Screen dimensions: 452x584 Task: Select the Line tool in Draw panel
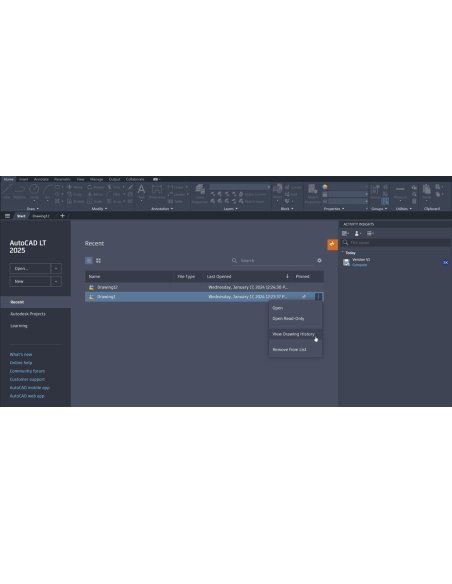click(7, 191)
